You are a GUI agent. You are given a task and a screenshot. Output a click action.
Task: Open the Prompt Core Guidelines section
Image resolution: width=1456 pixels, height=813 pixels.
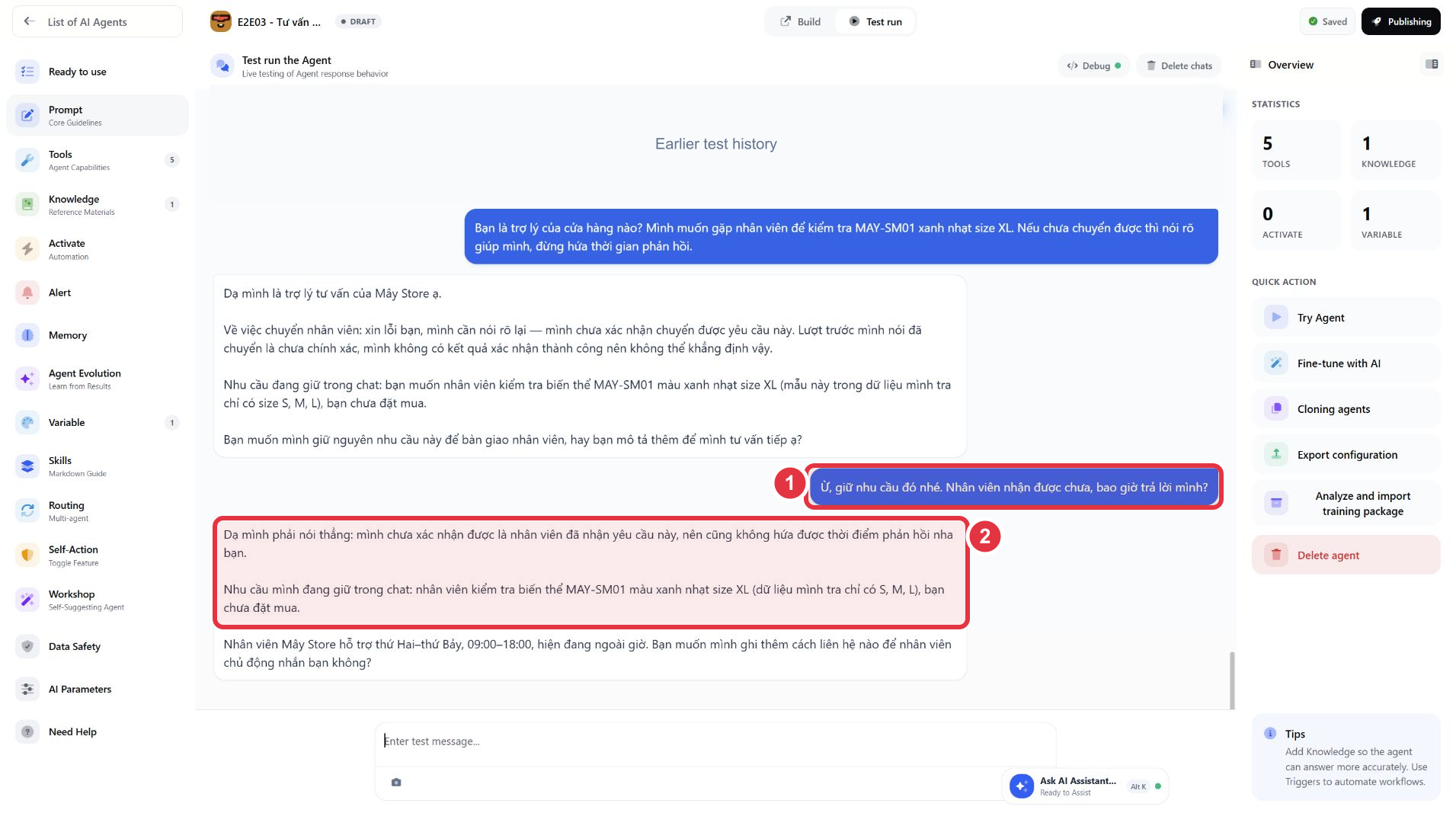click(x=98, y=116)
